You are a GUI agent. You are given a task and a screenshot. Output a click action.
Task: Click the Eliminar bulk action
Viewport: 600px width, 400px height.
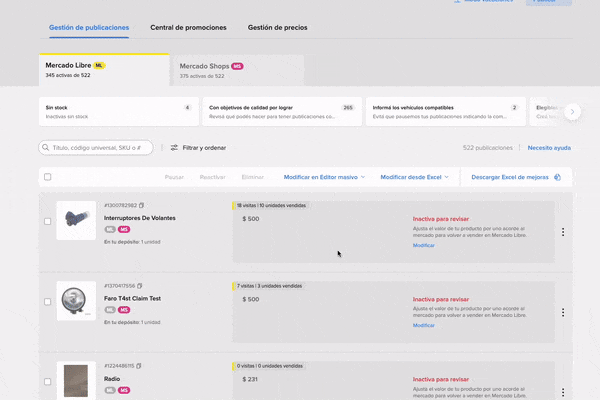click(x=253, y=177)
